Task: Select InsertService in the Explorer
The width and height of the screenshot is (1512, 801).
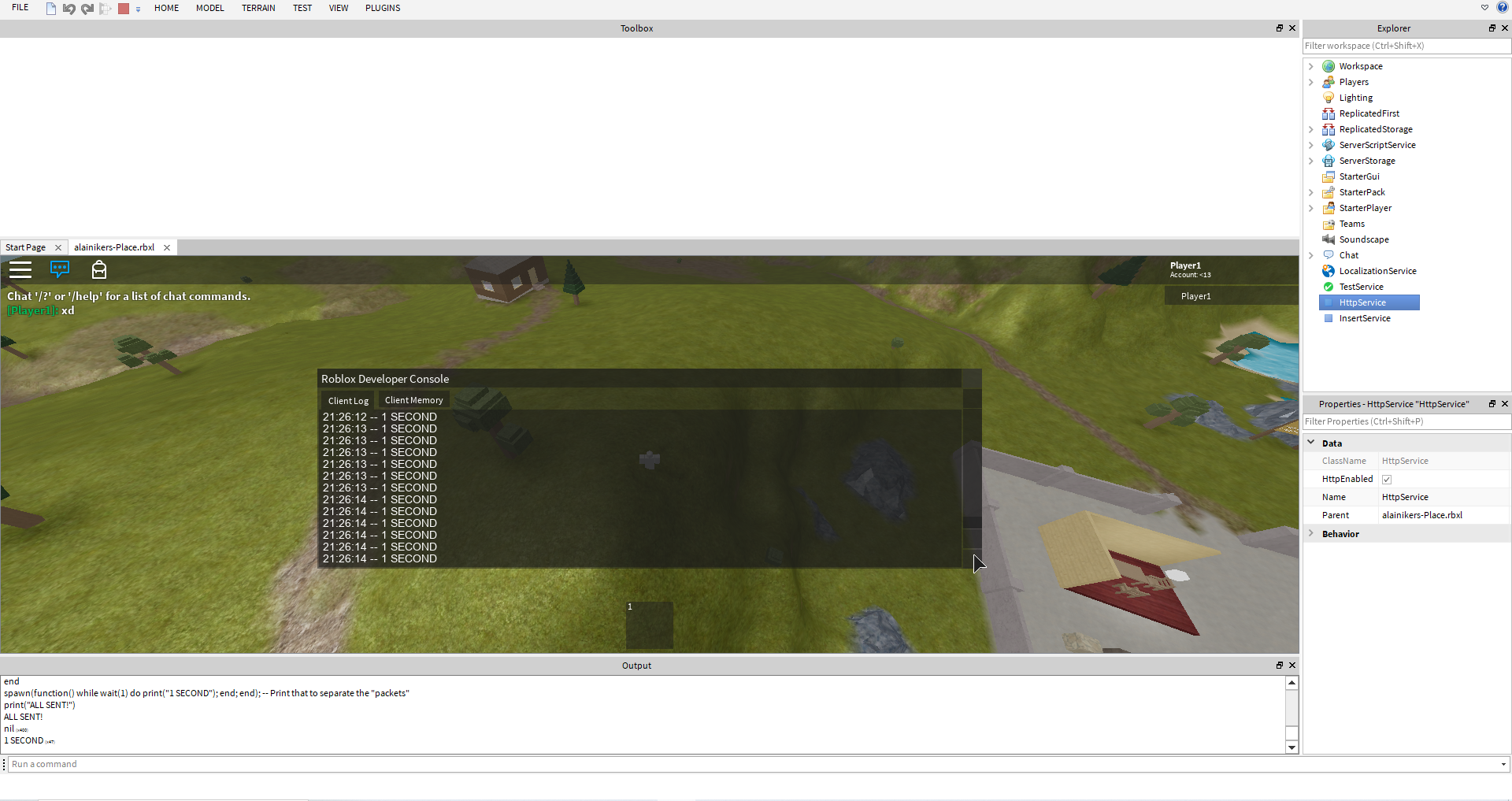Action: [1364, 318]
